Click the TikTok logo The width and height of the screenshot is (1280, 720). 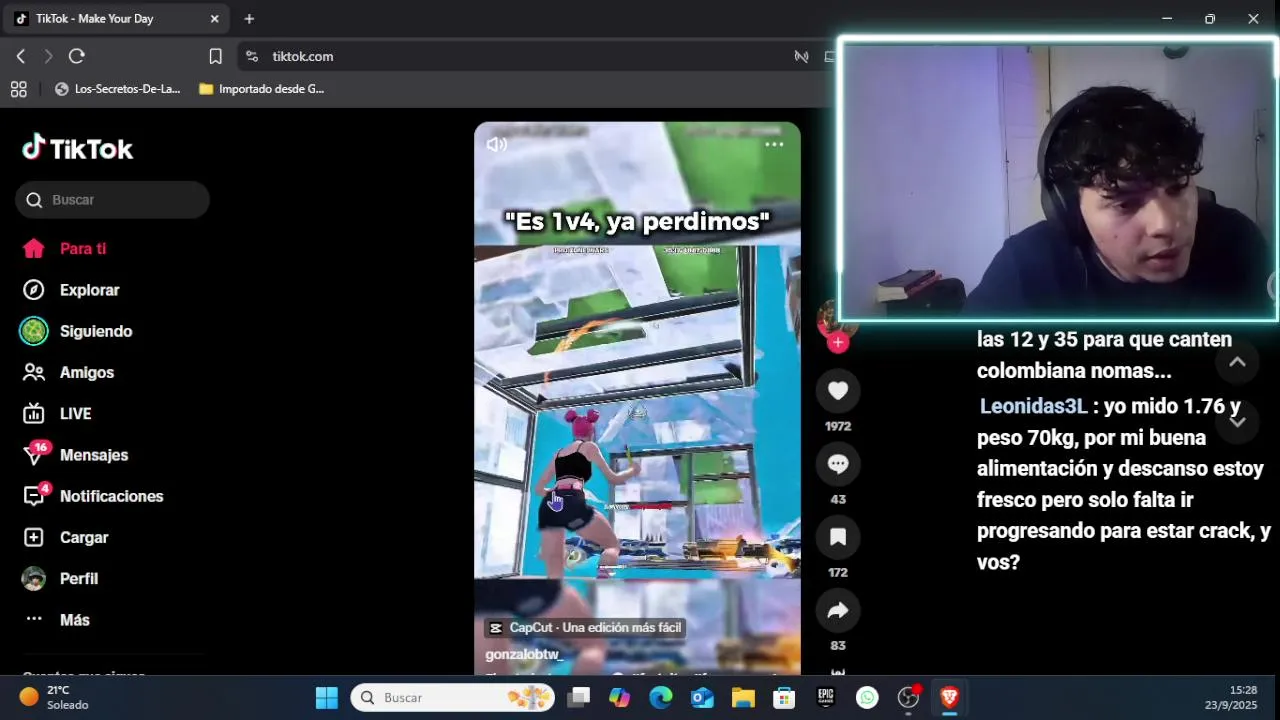[77, 149]
